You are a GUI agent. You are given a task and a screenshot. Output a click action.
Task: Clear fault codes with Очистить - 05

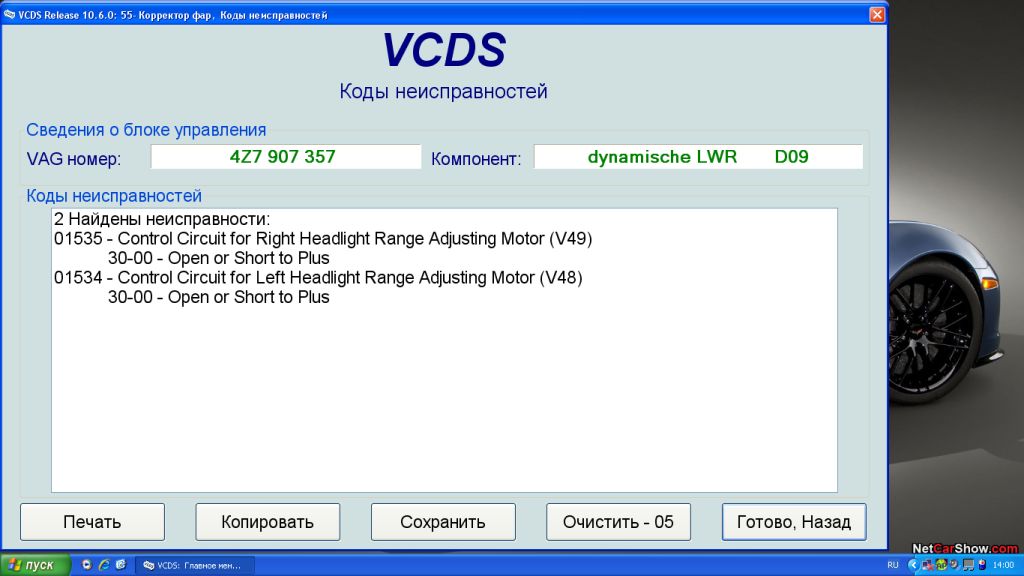618,522
